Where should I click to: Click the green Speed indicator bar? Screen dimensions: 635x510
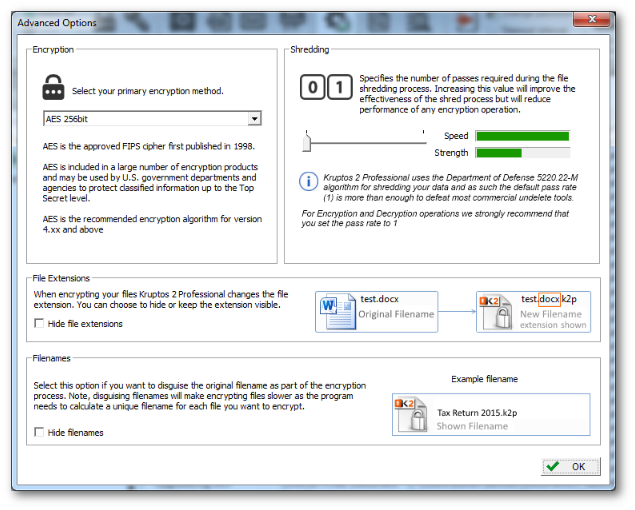click(522, 136)
